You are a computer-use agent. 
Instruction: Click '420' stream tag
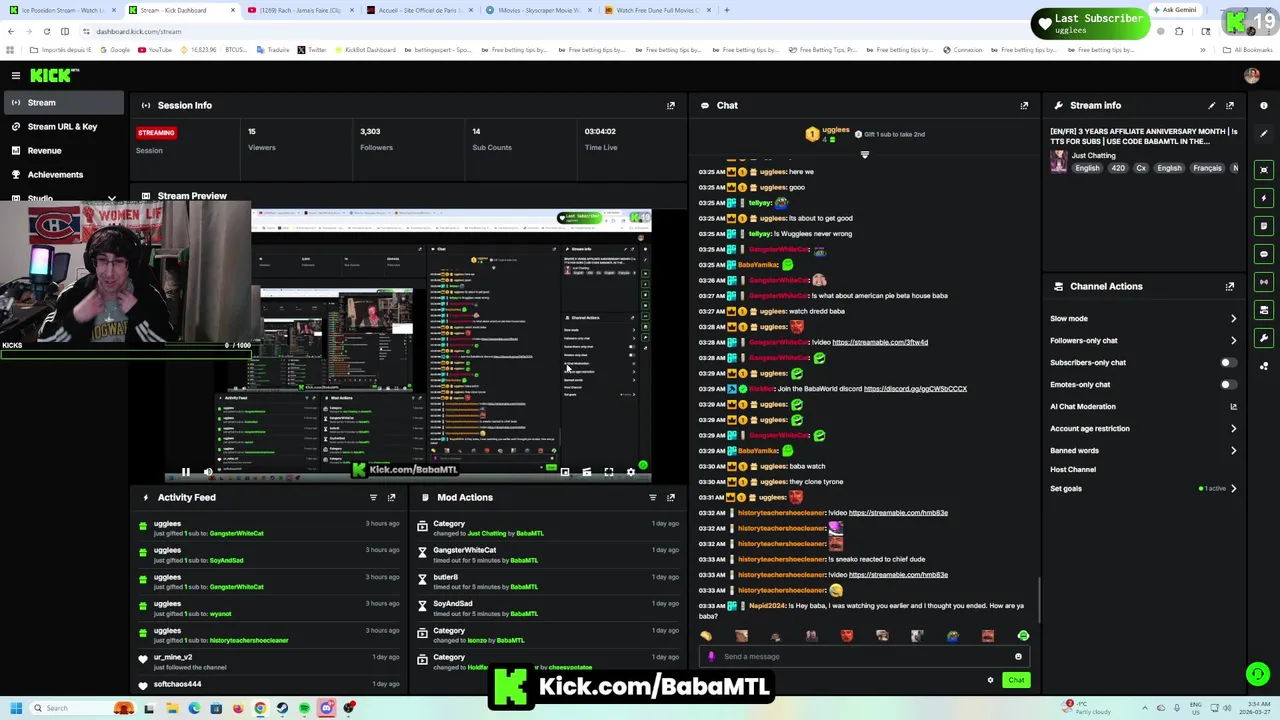click(1118, 168)
